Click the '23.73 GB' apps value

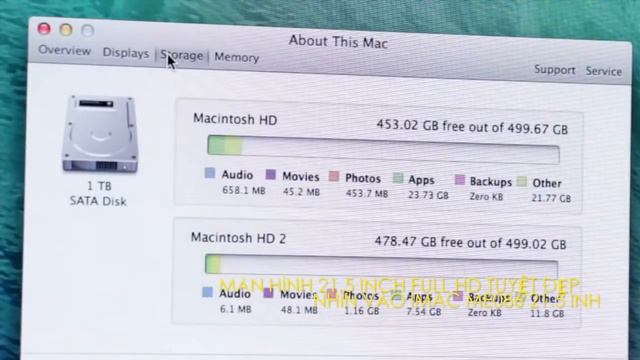428,195
